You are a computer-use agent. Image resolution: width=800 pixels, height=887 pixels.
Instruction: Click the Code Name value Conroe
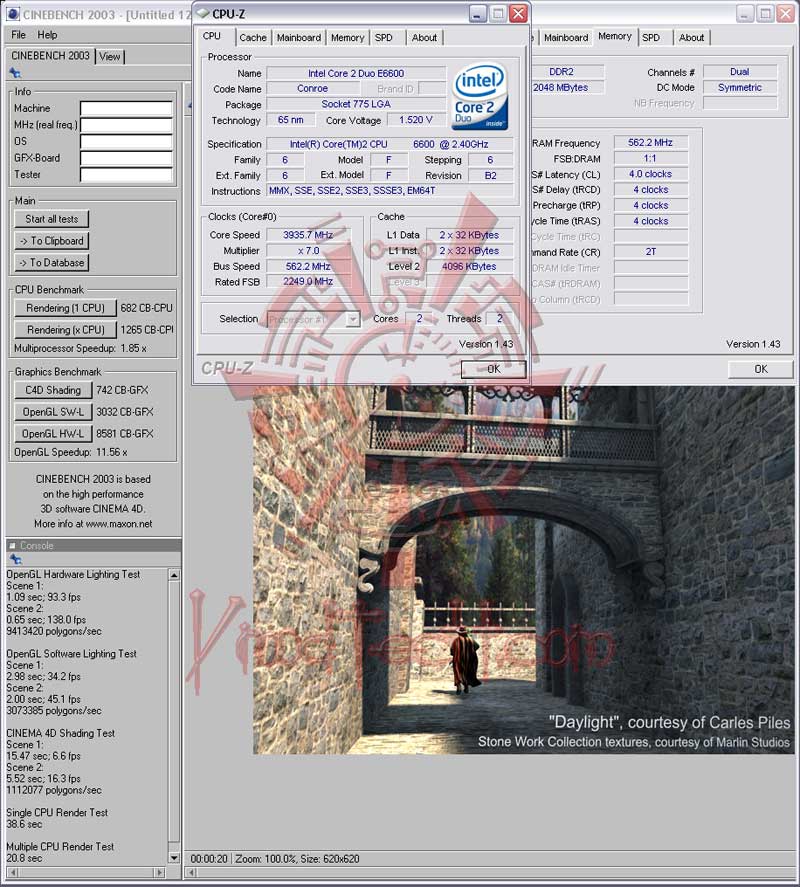tap(312, 89)
